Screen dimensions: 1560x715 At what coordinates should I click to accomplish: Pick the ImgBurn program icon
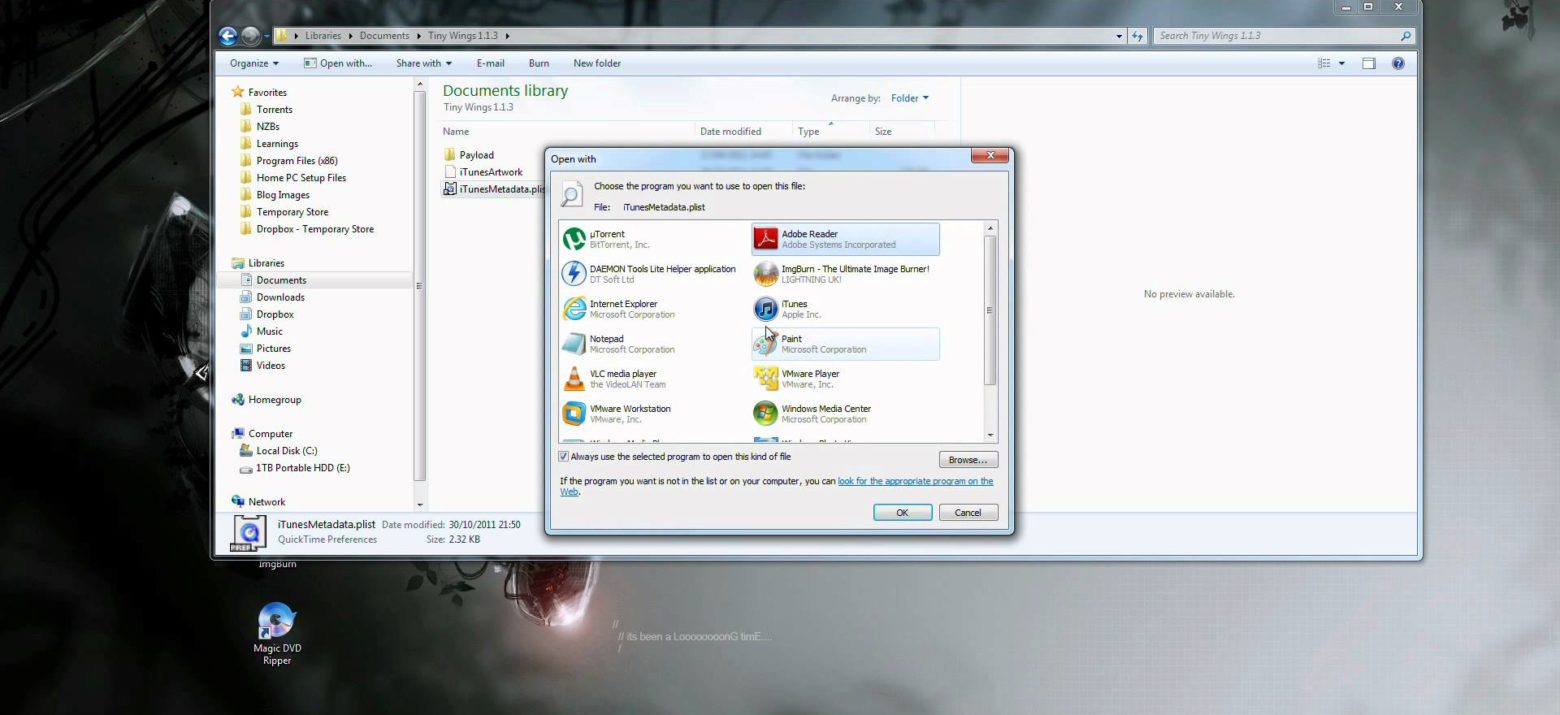(x=765, y=274)
